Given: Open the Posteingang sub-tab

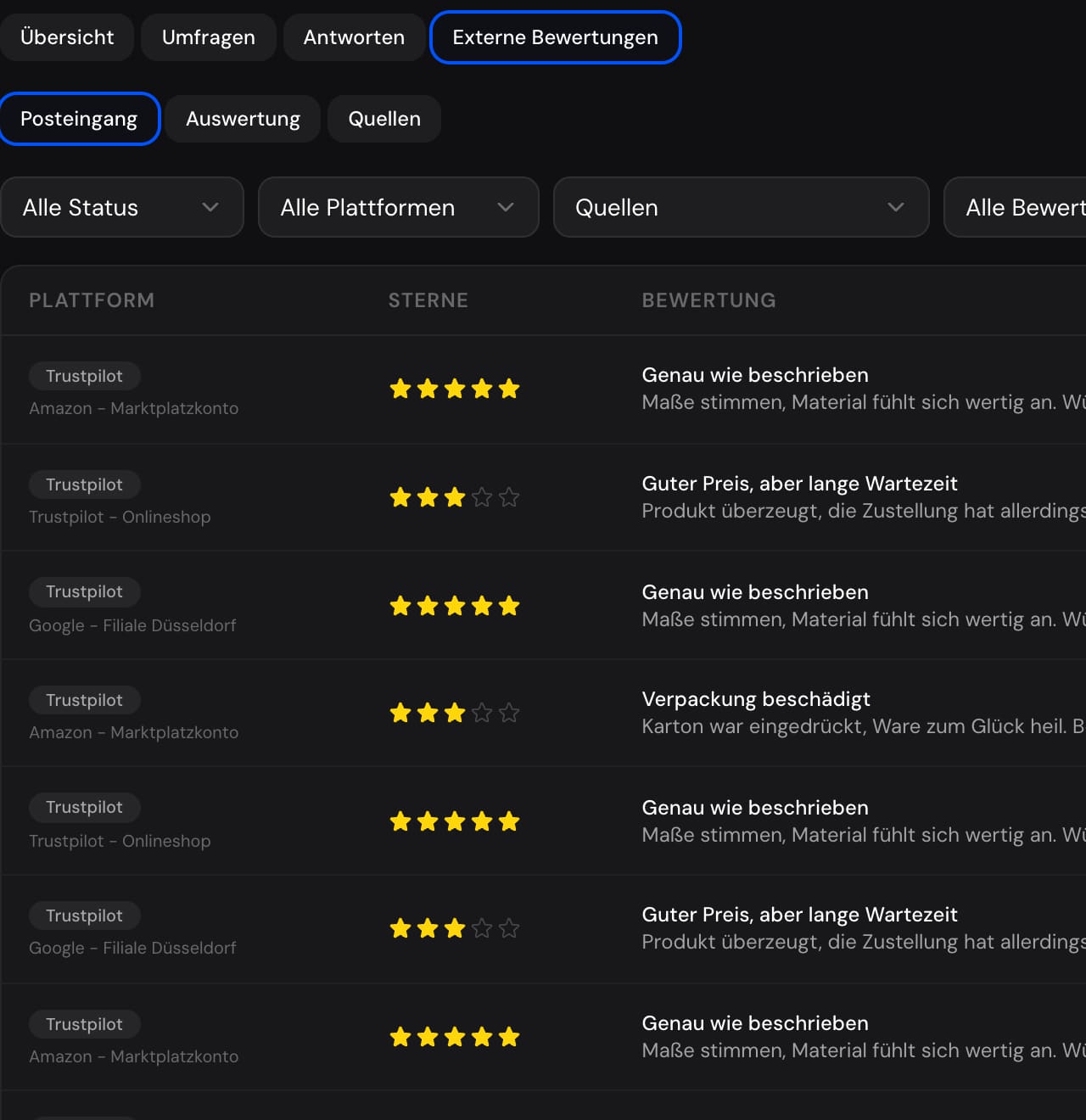Looking at the screenshot, I should click(79, 119).
